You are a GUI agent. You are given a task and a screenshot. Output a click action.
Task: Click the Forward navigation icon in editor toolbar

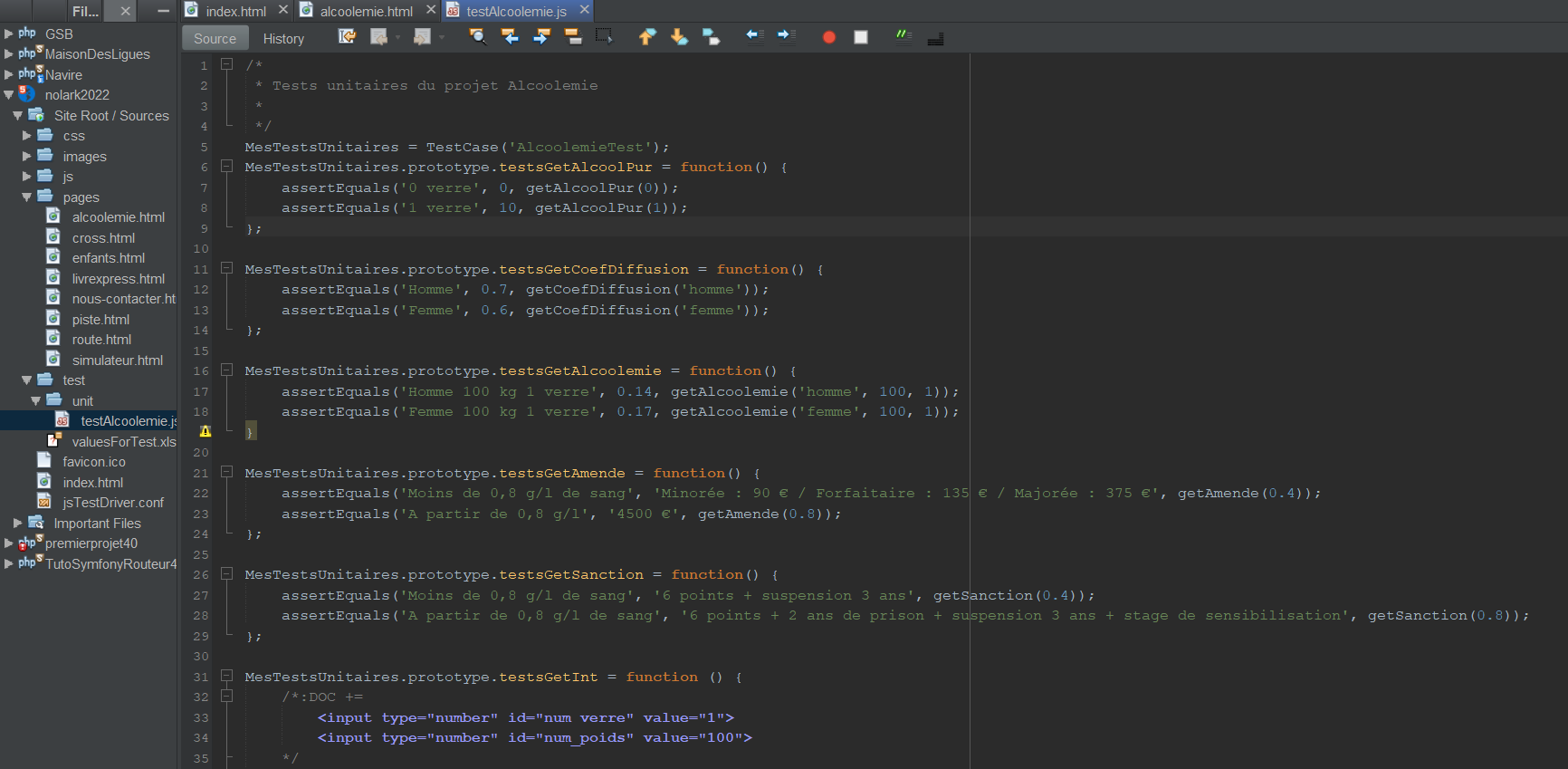pos(422,37)
